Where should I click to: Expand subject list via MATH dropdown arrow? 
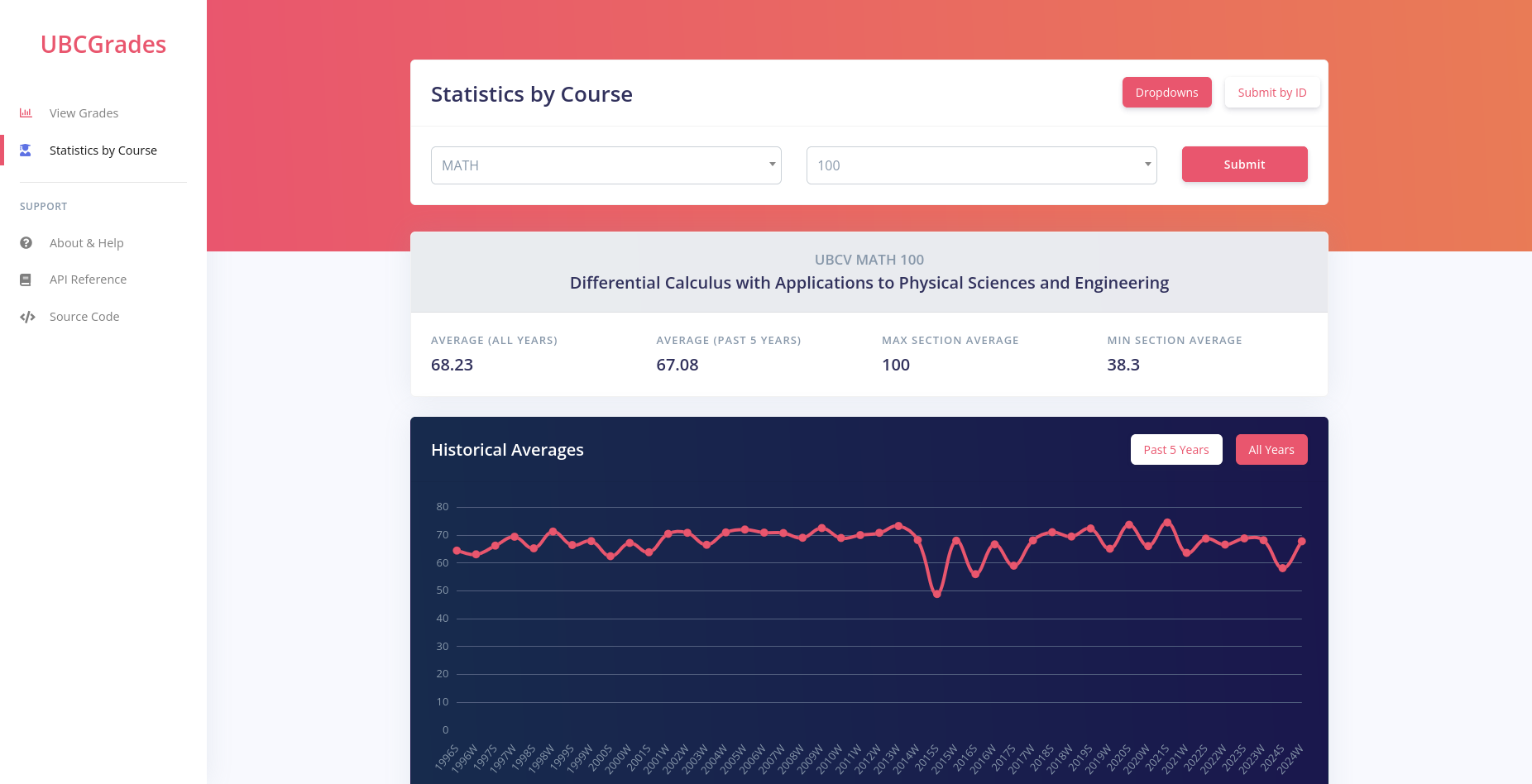pos(772,165)
